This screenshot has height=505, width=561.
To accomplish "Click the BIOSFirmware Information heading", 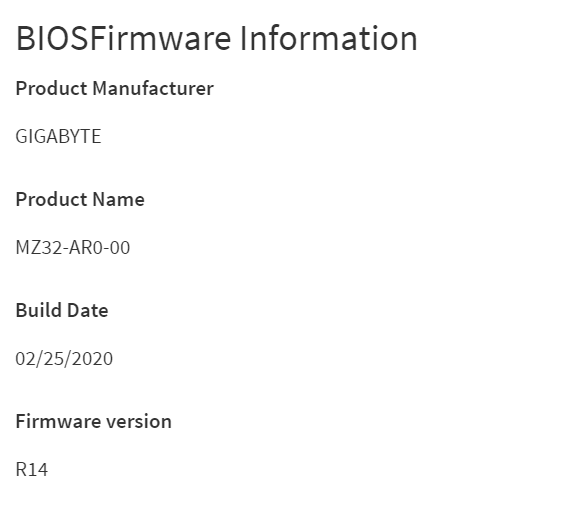I will coord(217,38).
